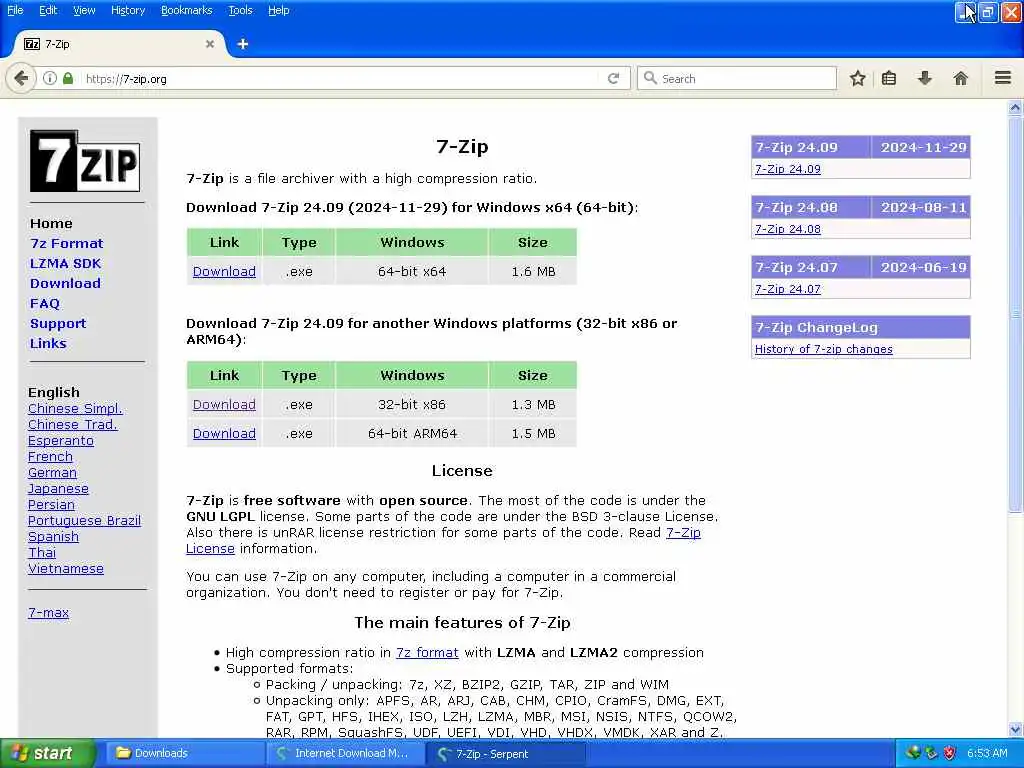Go to the Download page in sidebar
The height and width of the screenshot is (768, 1024).
pos(65,283)
